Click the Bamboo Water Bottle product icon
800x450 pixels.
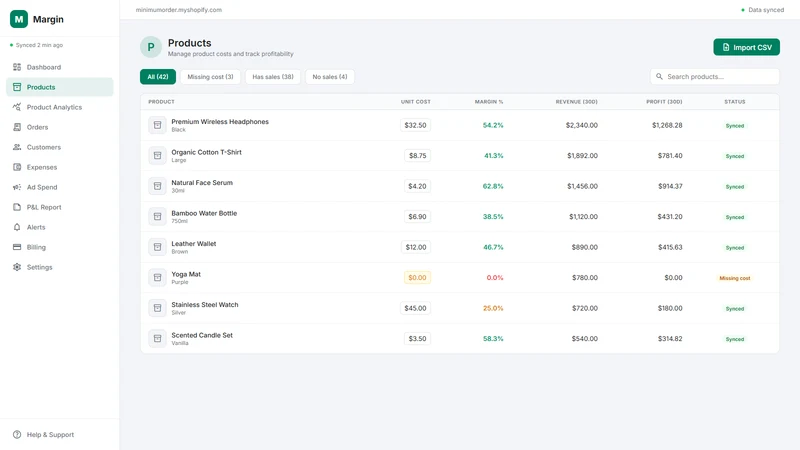coord(157,216)
